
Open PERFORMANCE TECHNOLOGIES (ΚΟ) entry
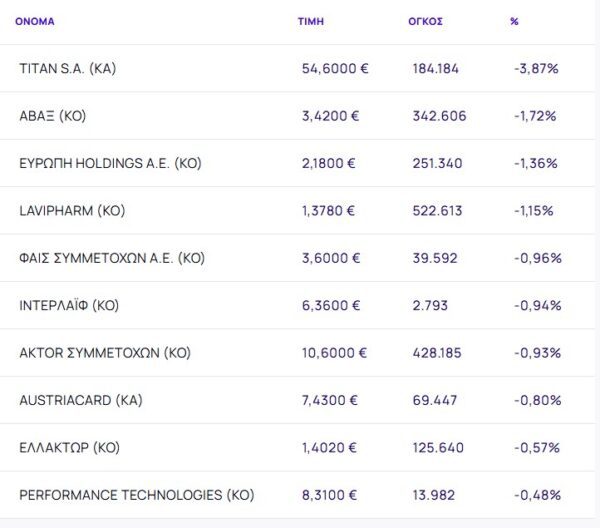(136, 495)
